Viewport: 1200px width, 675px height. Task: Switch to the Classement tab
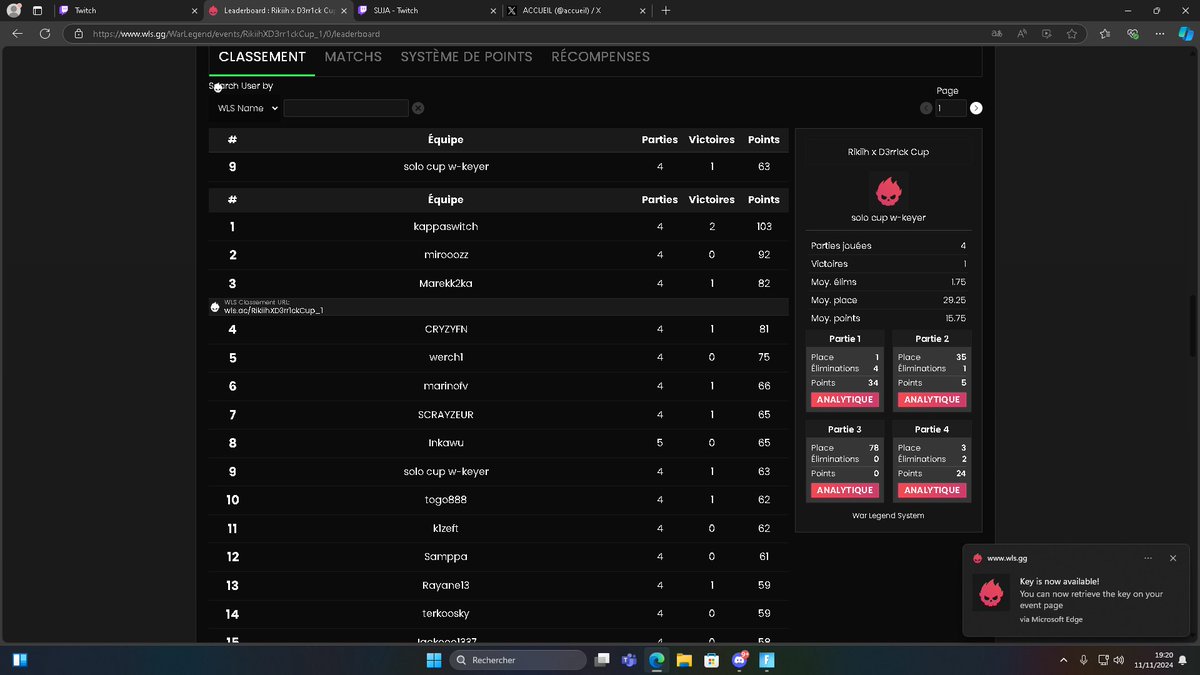[262, 57]
